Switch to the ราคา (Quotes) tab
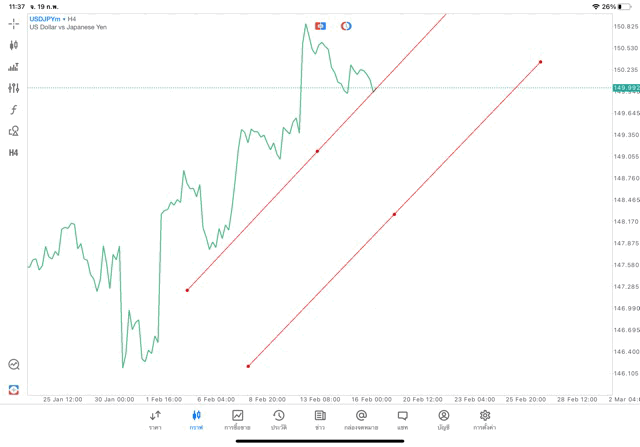 coord(155,420)
